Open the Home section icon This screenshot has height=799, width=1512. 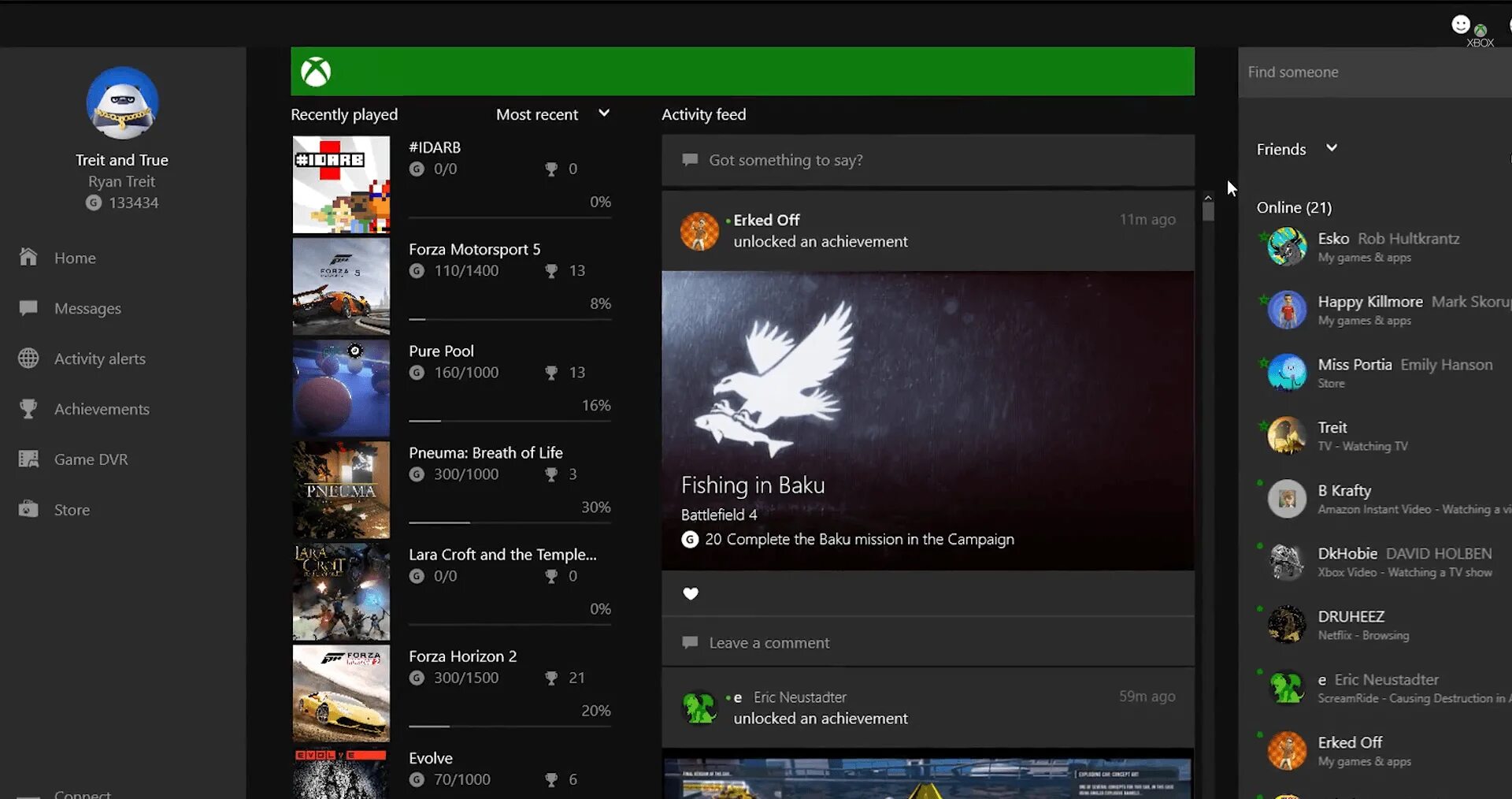pyautogui.click(x=28, y=257)
